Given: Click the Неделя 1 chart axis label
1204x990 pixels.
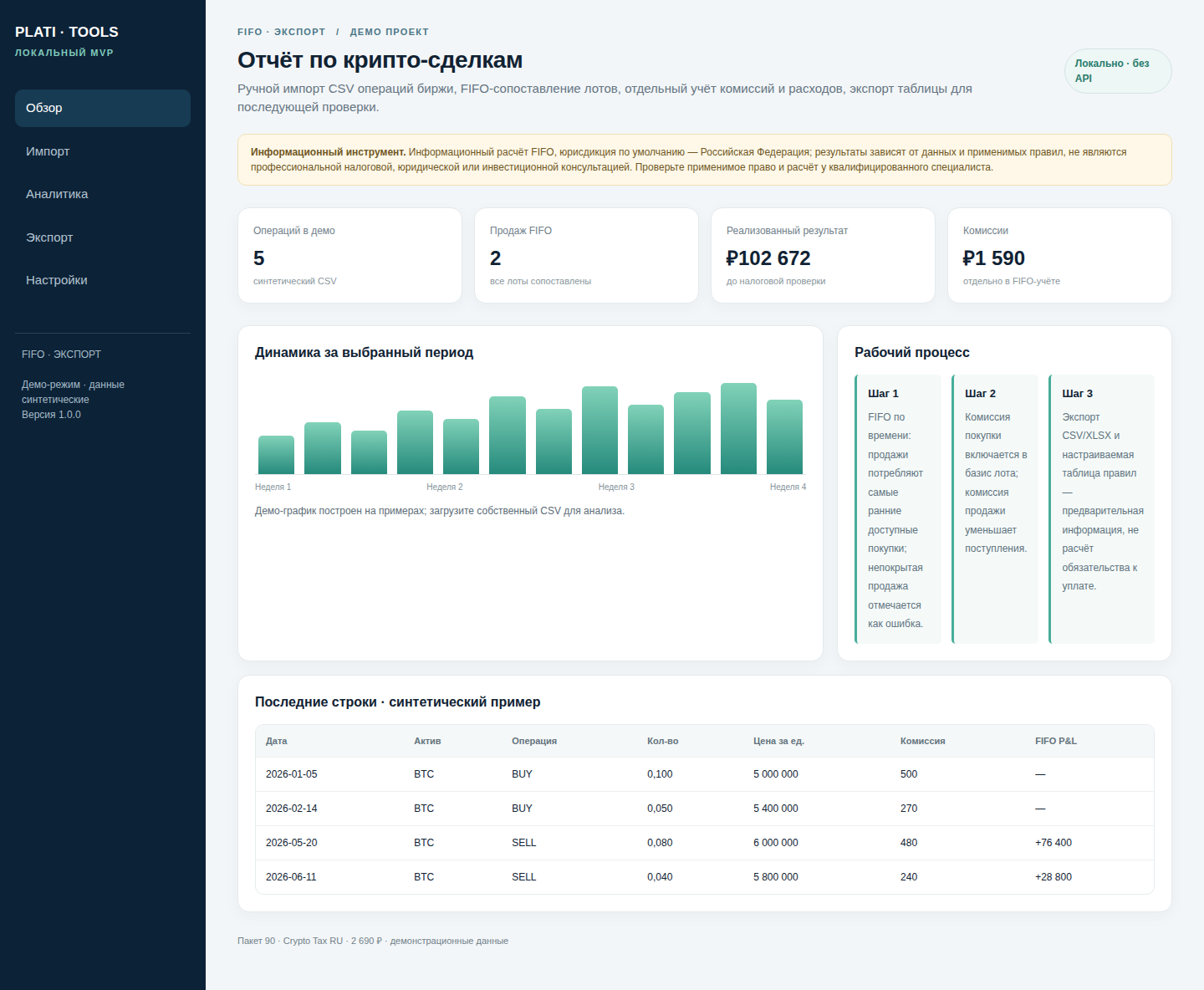Looking at the screenshot, I should [273, 487].
